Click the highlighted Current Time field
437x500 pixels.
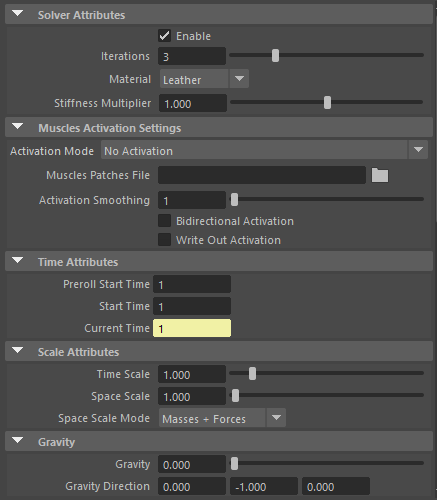[192, 328]
